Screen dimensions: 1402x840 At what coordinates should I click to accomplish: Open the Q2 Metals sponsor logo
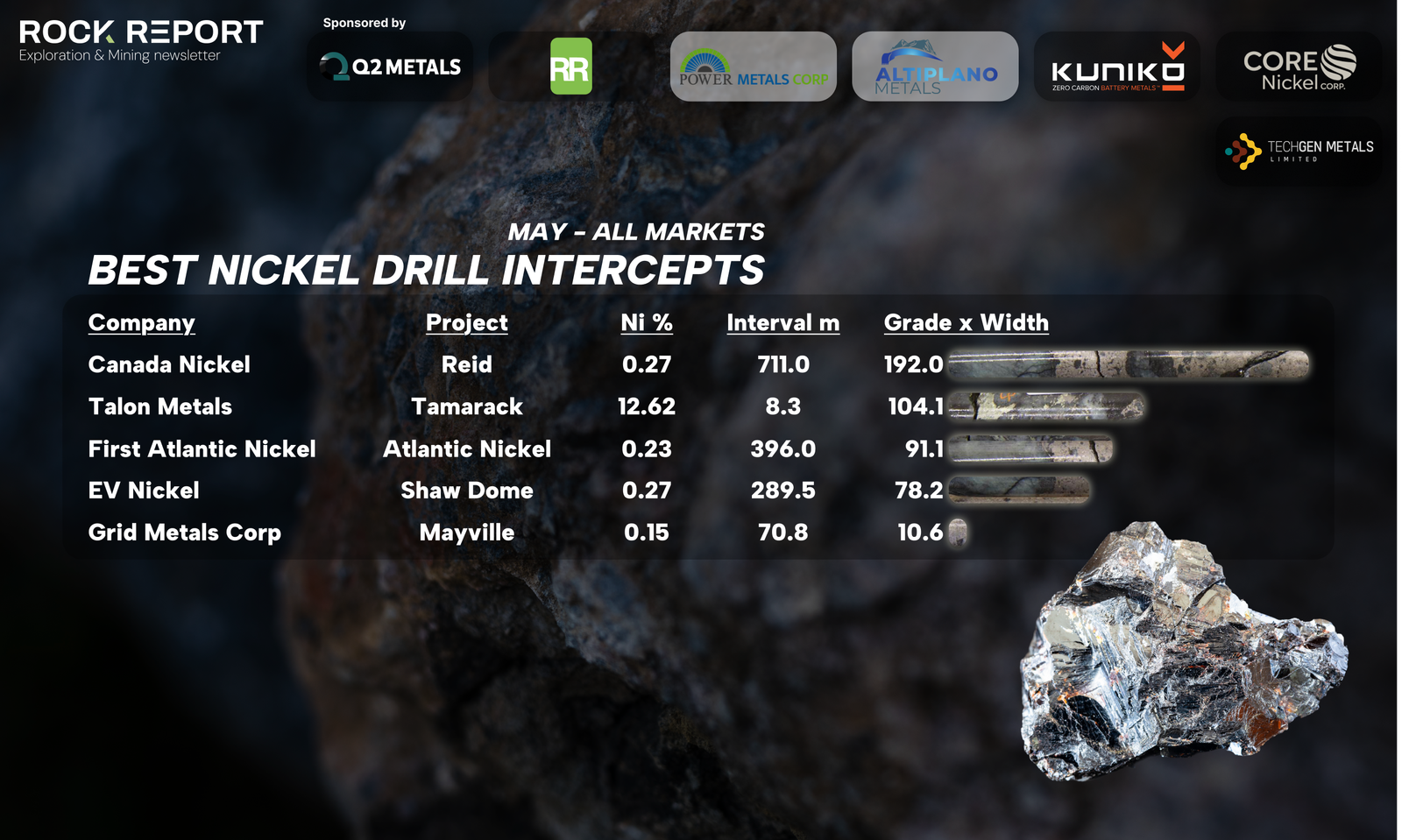tap(390, 67)
